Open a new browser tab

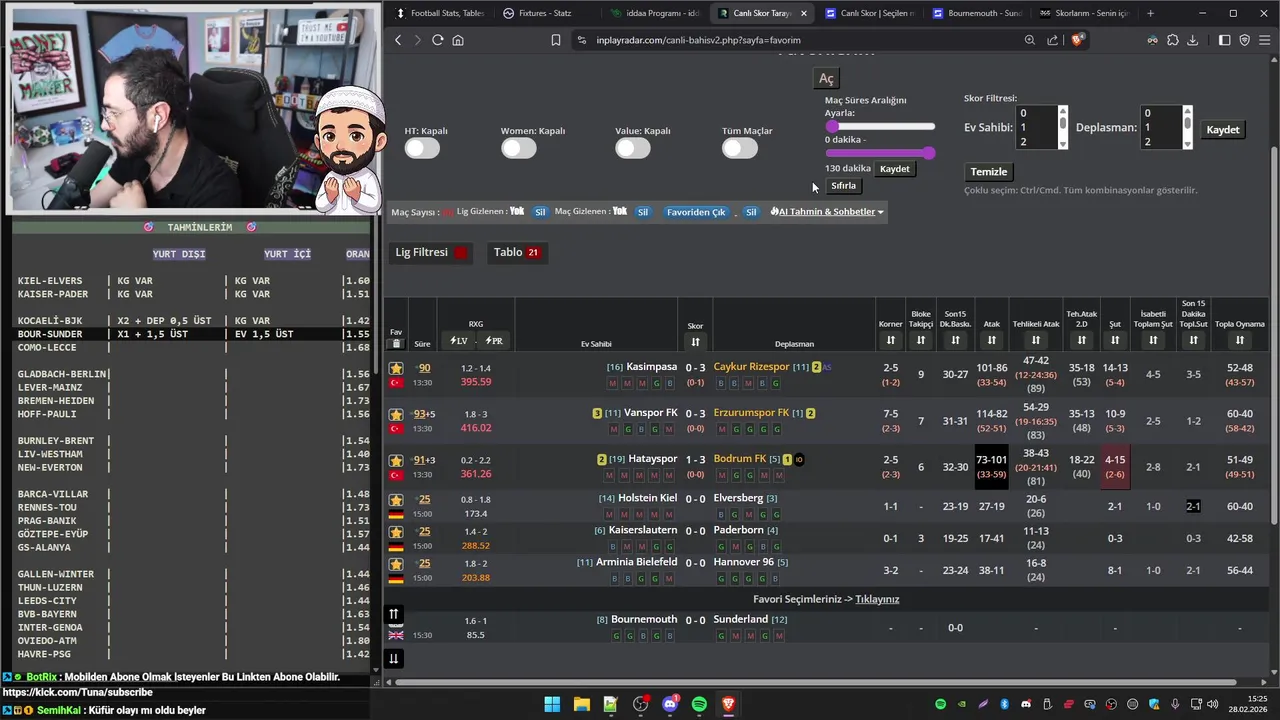pos(1150,13)
